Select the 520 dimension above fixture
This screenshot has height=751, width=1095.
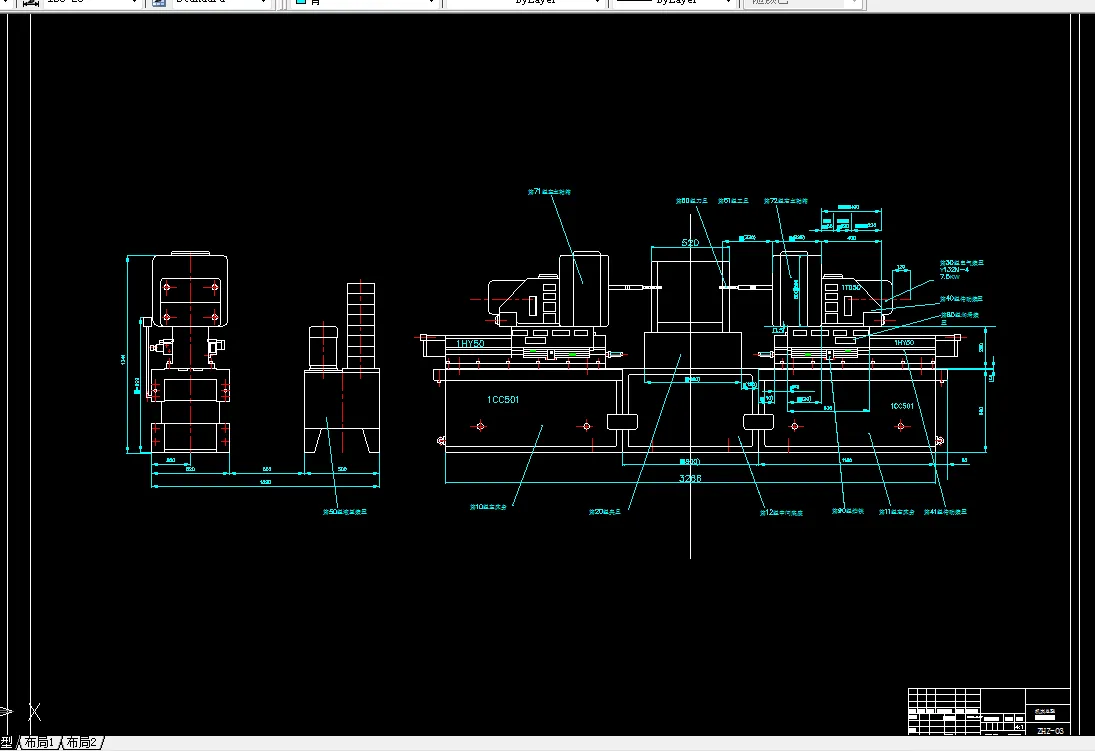pos(690,242)
